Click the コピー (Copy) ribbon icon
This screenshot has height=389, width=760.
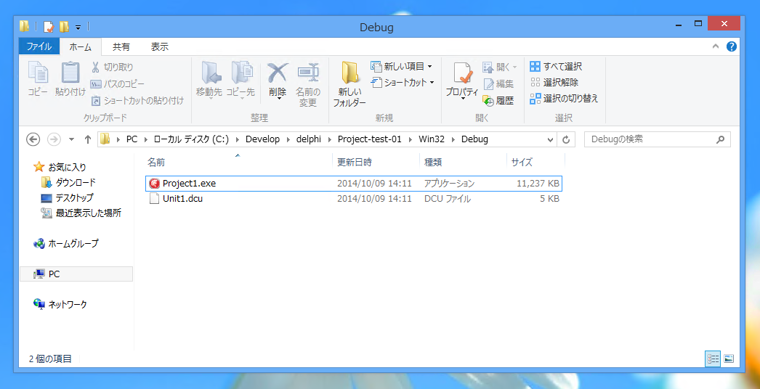[38, 79]
